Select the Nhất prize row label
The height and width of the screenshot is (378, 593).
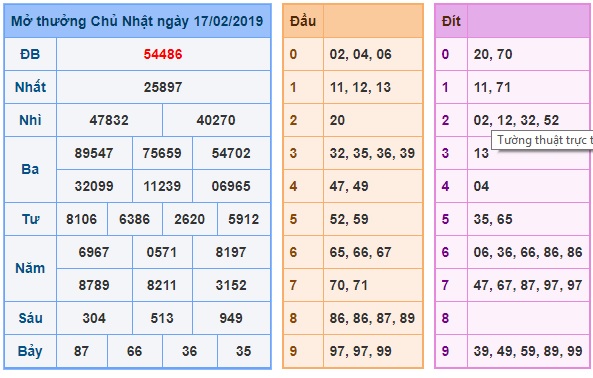coord(30,87)
